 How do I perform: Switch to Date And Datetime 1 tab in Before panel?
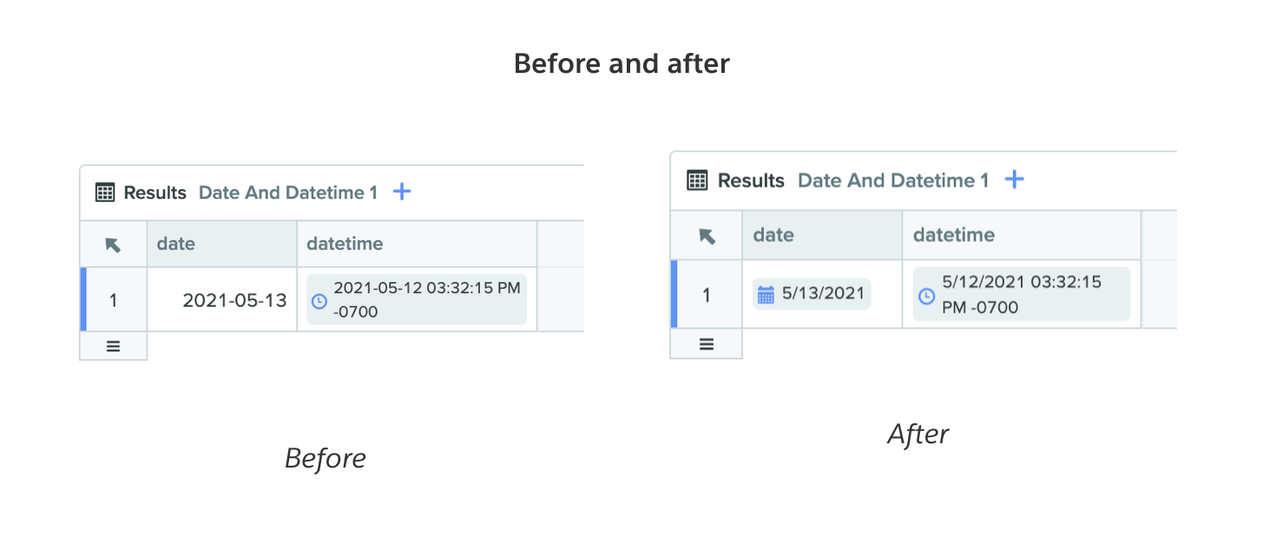click(x=288, y=192)
